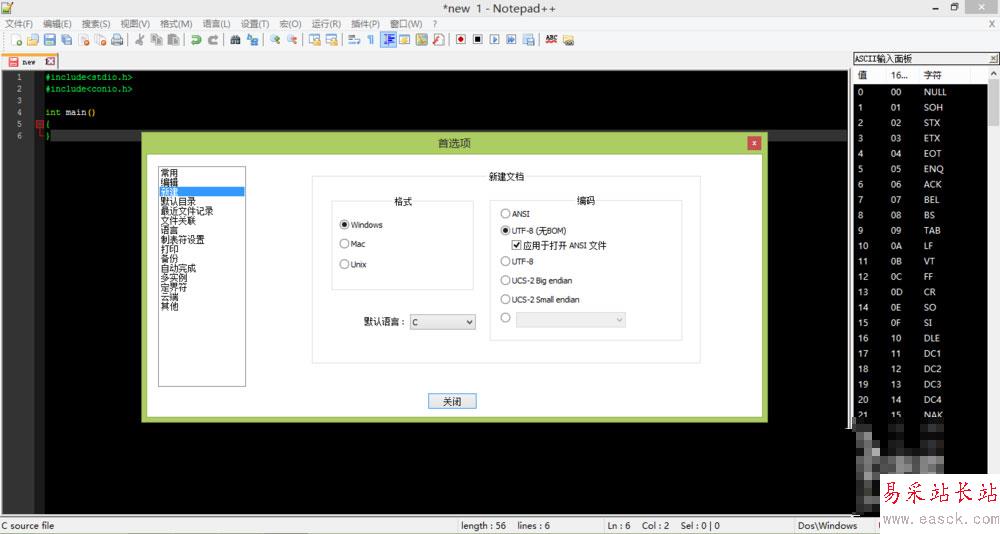1000x534 pixels.
Task: Click the Paste toolbar icon
Action: click(173, 40)
